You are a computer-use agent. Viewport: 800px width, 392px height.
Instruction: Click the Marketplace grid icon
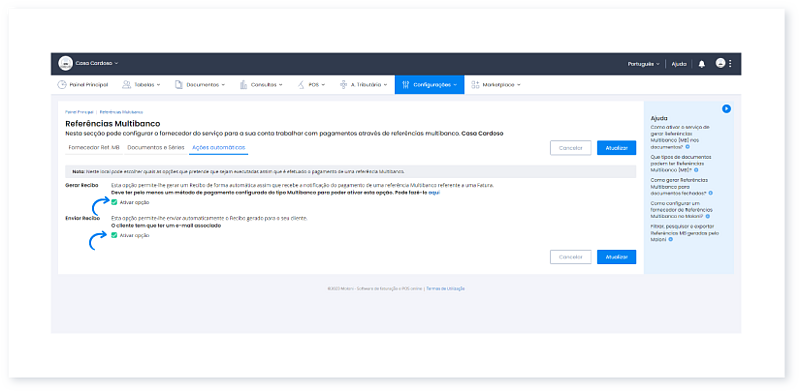click(x=475, y=85)
